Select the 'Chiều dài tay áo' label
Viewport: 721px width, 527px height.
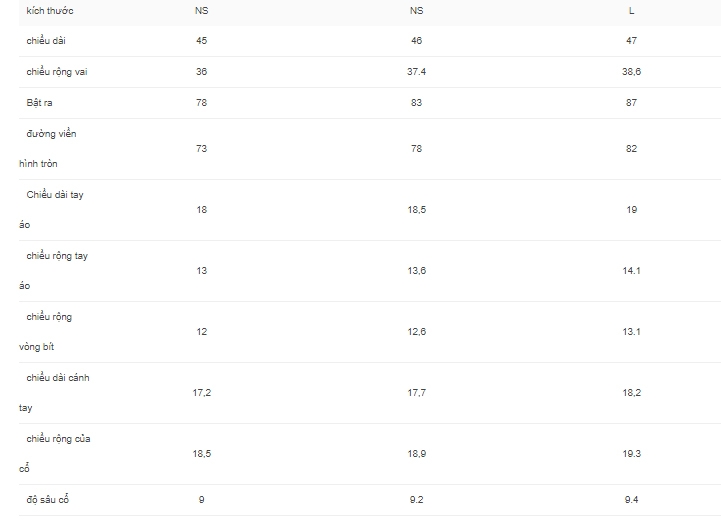(x=51, y=210)
